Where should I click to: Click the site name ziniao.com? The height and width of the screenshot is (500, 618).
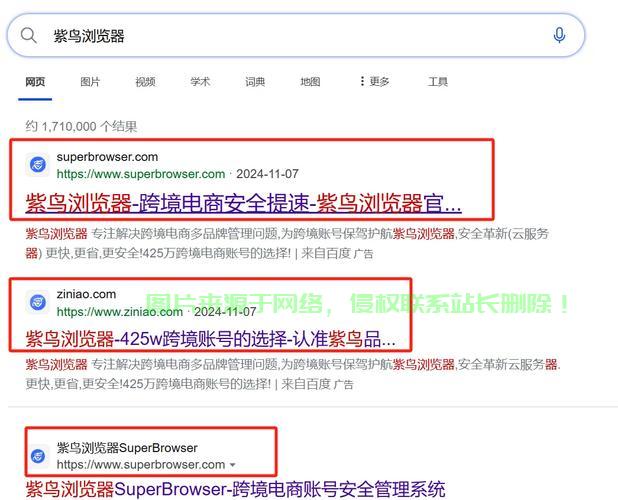coord(86,294)
